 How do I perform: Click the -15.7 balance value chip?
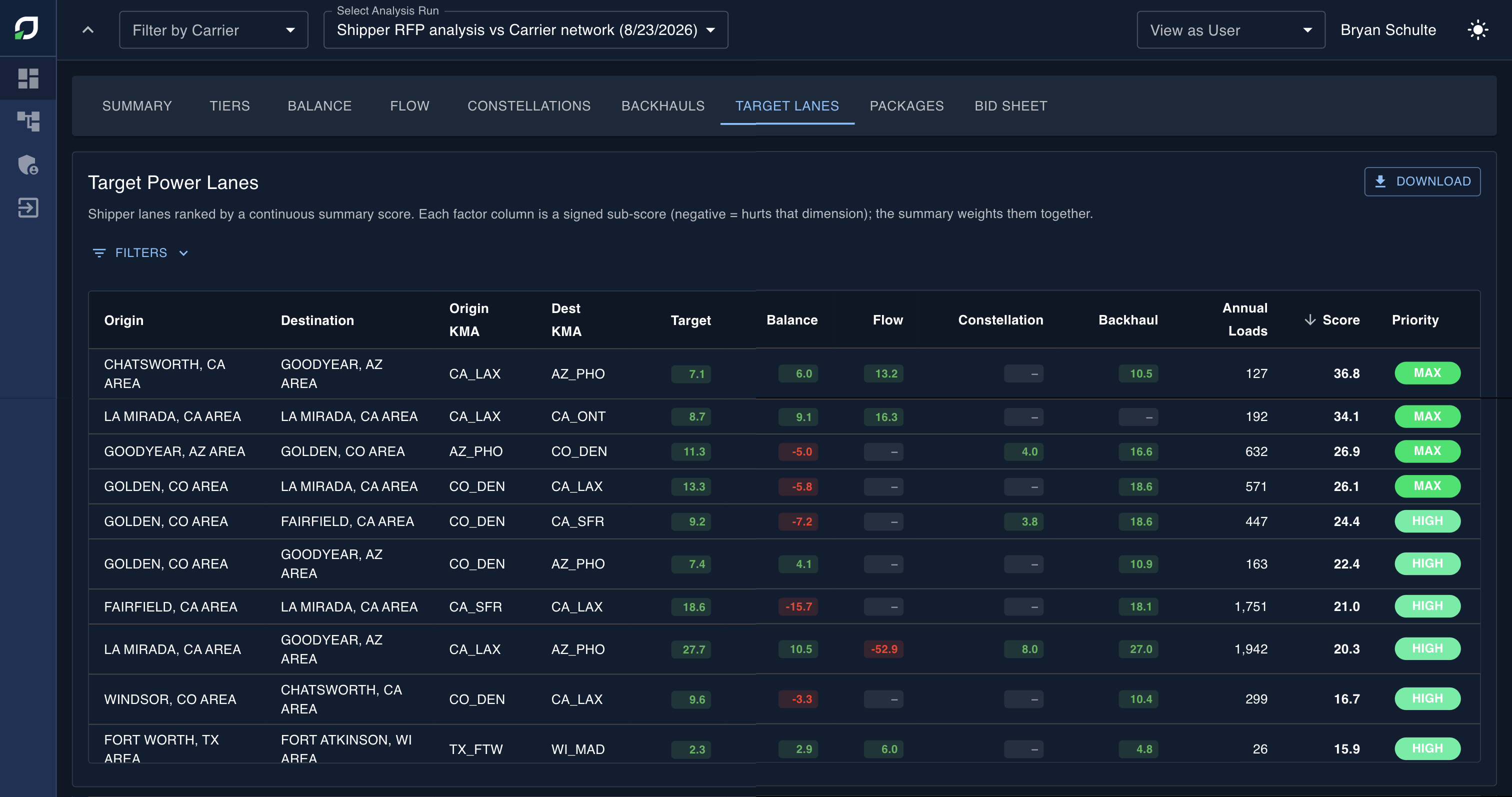click(x=798, y=606)
